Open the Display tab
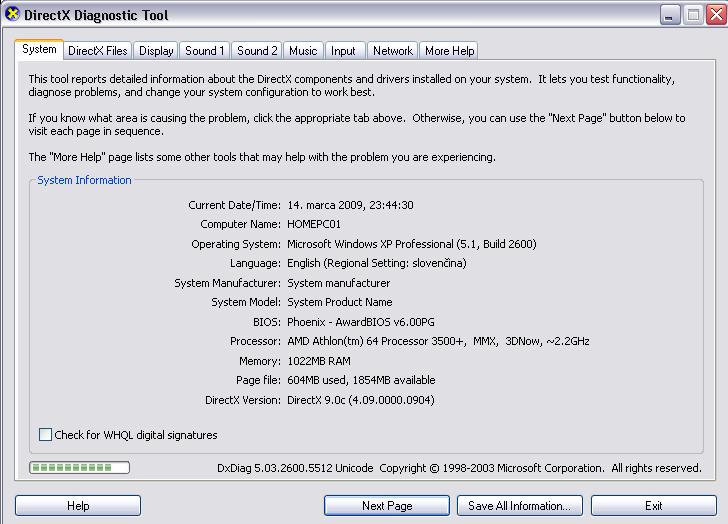This screenshot has height=524, width=728. (x=156, y=51)
